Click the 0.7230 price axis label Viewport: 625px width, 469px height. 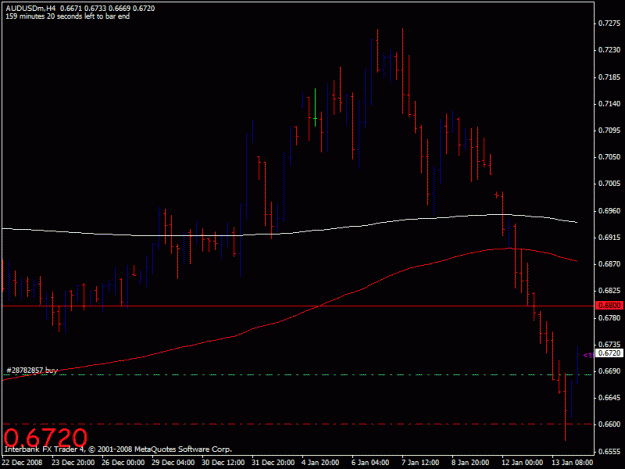pyautogui.click(x=609, y=50)
